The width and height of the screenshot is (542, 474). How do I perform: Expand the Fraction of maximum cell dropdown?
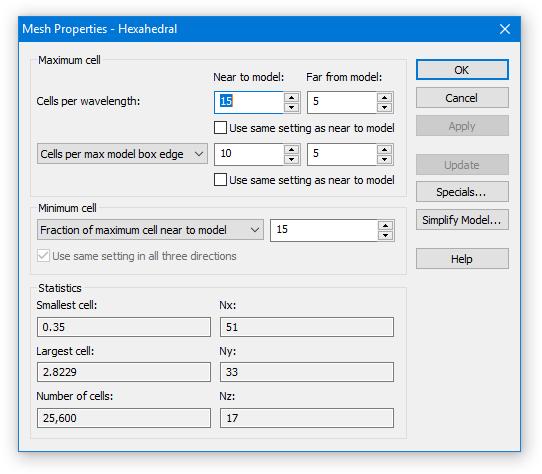[150, 230]
